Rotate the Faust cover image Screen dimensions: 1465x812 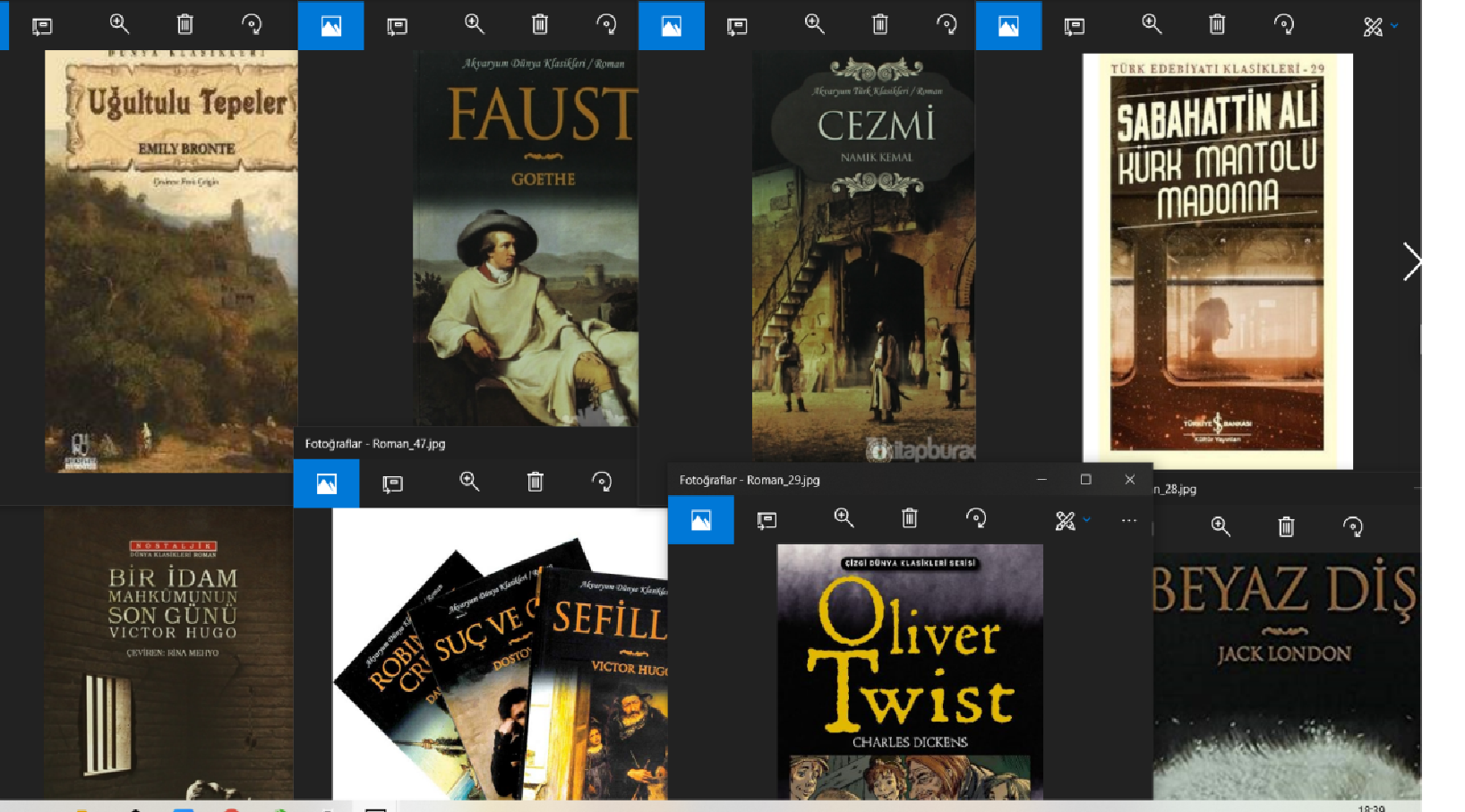click(x=606, y=24)
